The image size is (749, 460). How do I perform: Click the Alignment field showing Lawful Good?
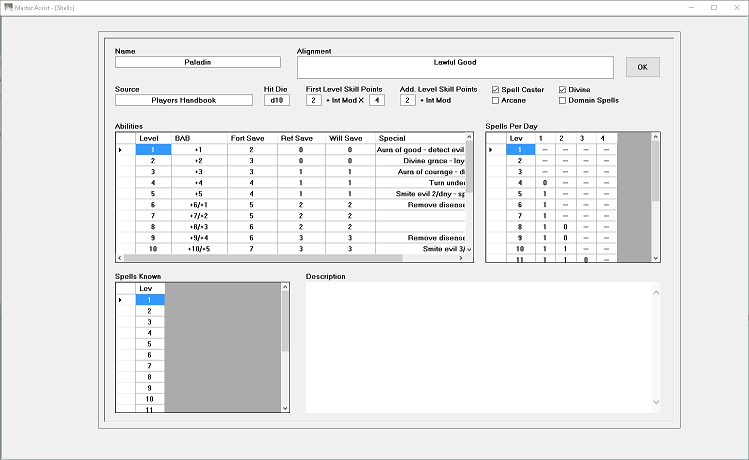455,67
